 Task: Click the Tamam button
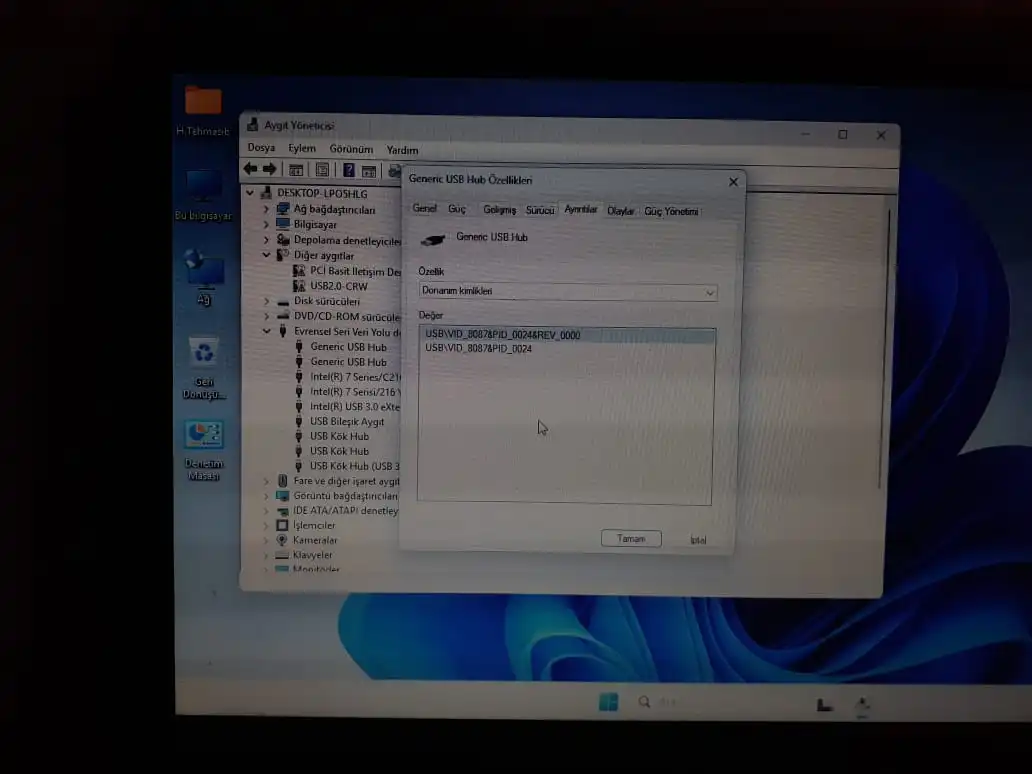(x=631, y=538)
